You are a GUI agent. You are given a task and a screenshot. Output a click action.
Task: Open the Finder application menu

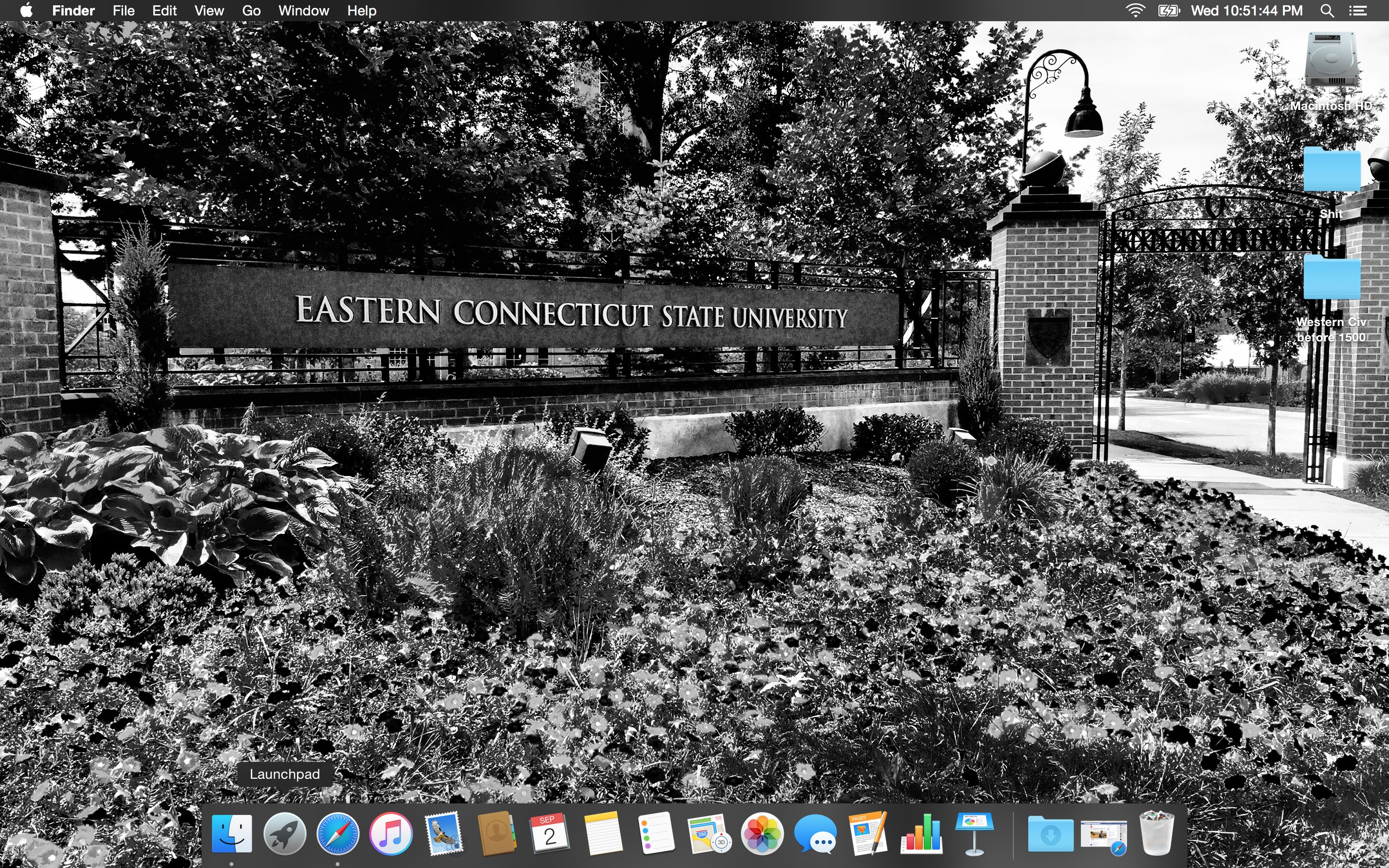[73, 10]
